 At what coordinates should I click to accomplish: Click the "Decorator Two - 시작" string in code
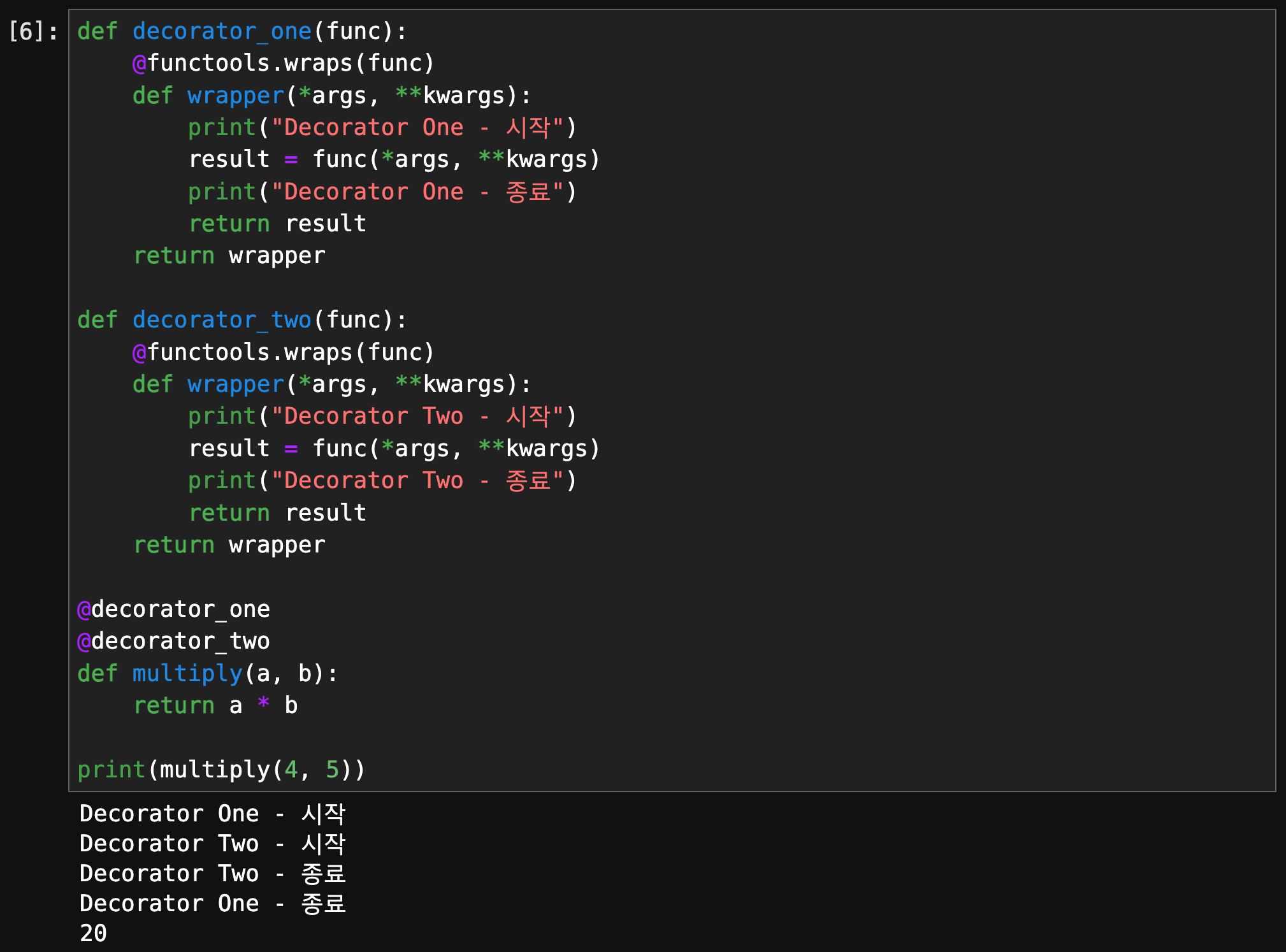[417, 416]
